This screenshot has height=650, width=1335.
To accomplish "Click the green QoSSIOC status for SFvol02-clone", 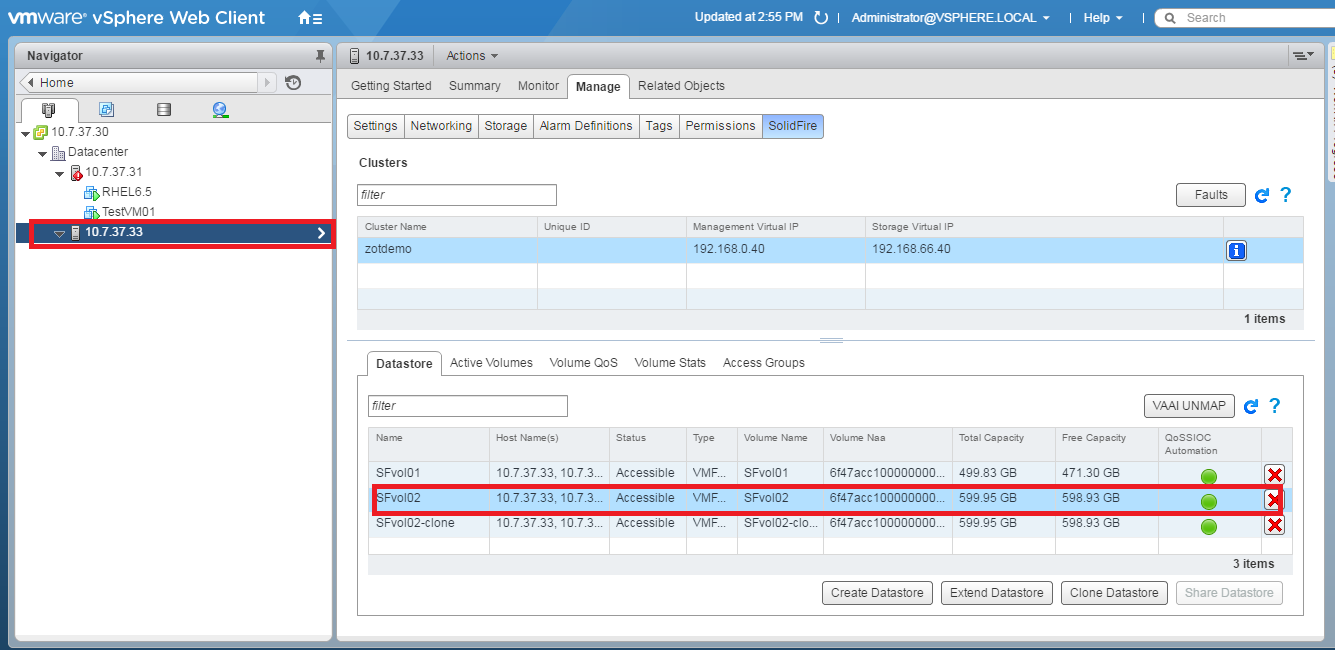I will click(1209, 527).
